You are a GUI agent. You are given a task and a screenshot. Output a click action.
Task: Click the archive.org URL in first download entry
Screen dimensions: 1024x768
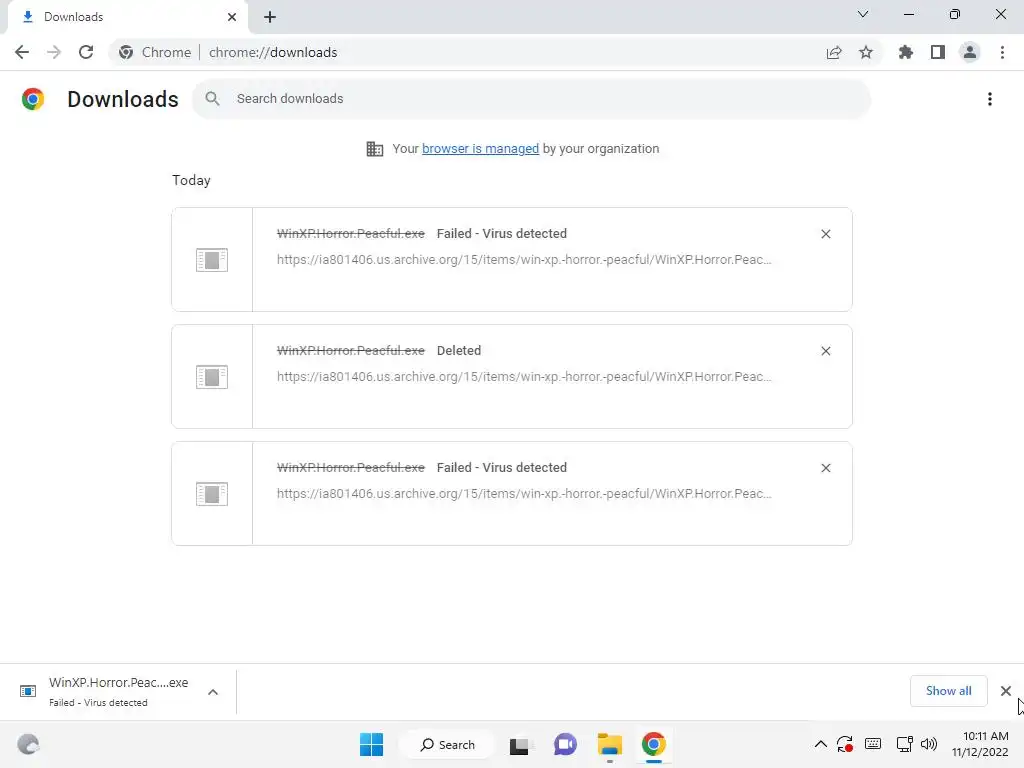(524, 259)
